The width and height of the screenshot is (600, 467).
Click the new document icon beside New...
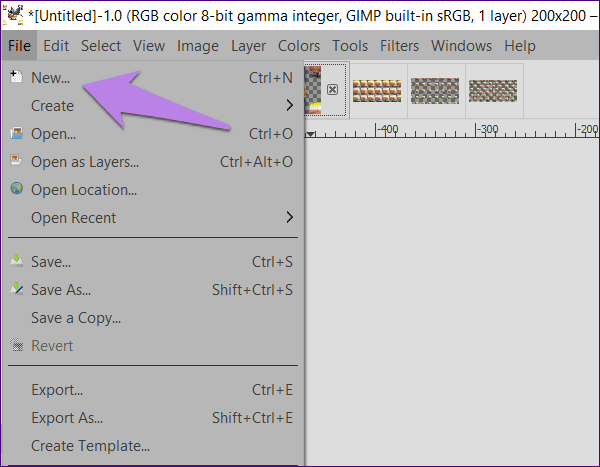(x=16, y=77)
